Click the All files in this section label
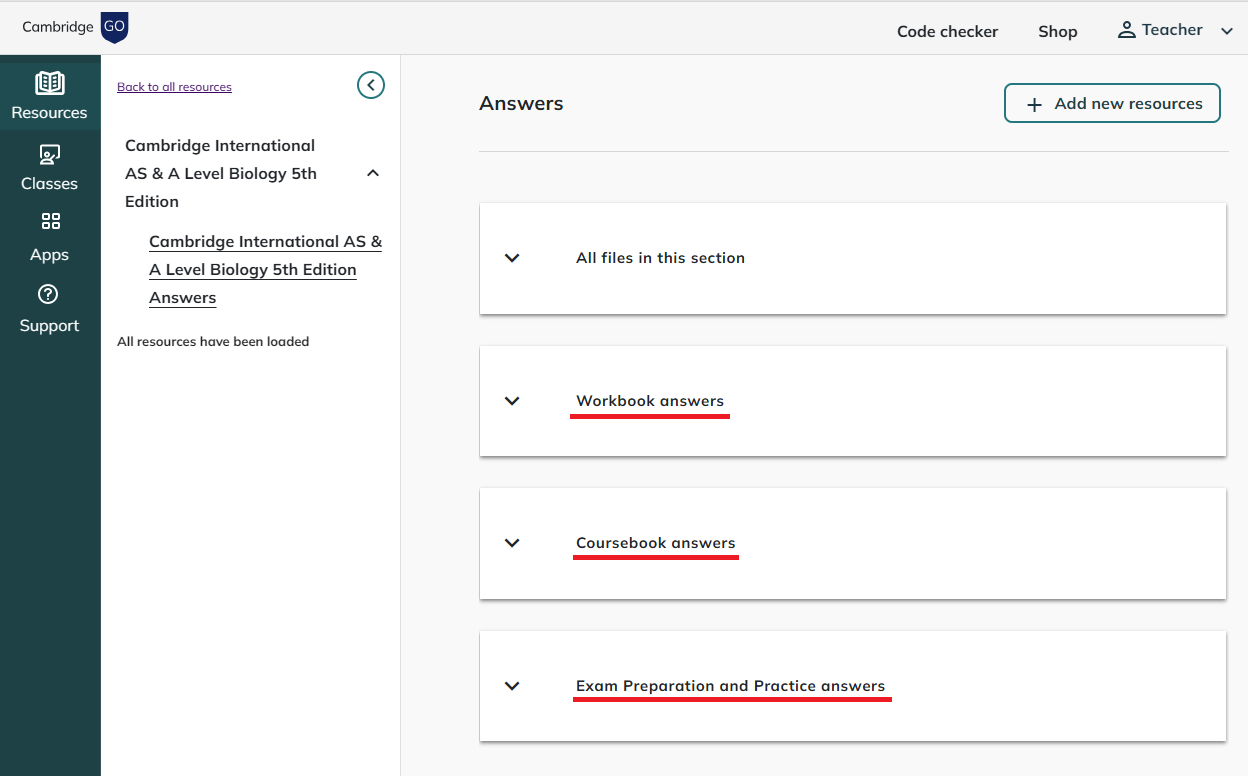The height and width of the screenshot is (776, 1248). (x=660, y=258)
